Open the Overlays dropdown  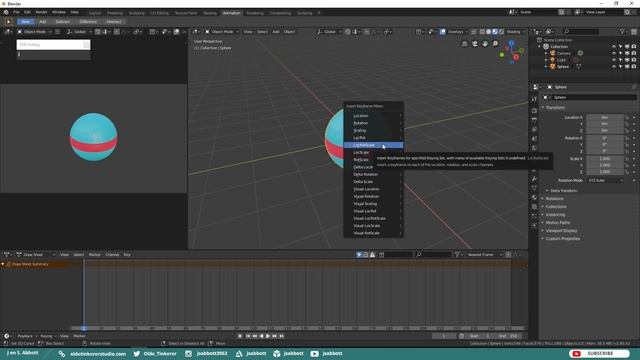pyautogui.click(x=457, y=32)
